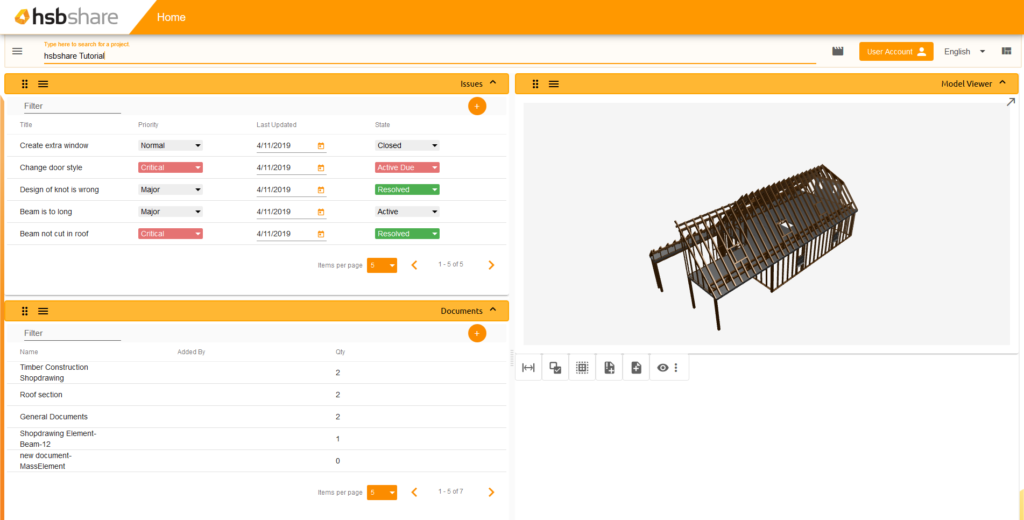Sort issues by Last Updated column header

[x=276, y=125]
